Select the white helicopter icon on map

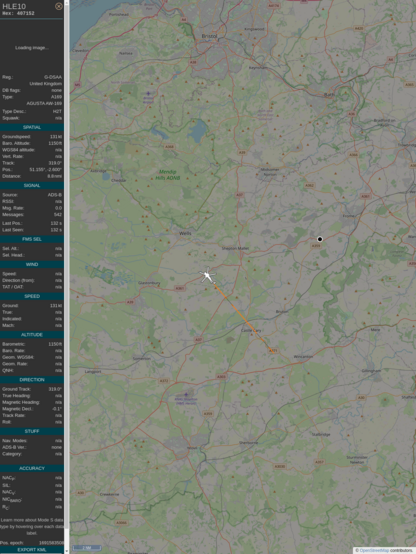[207, 276]
